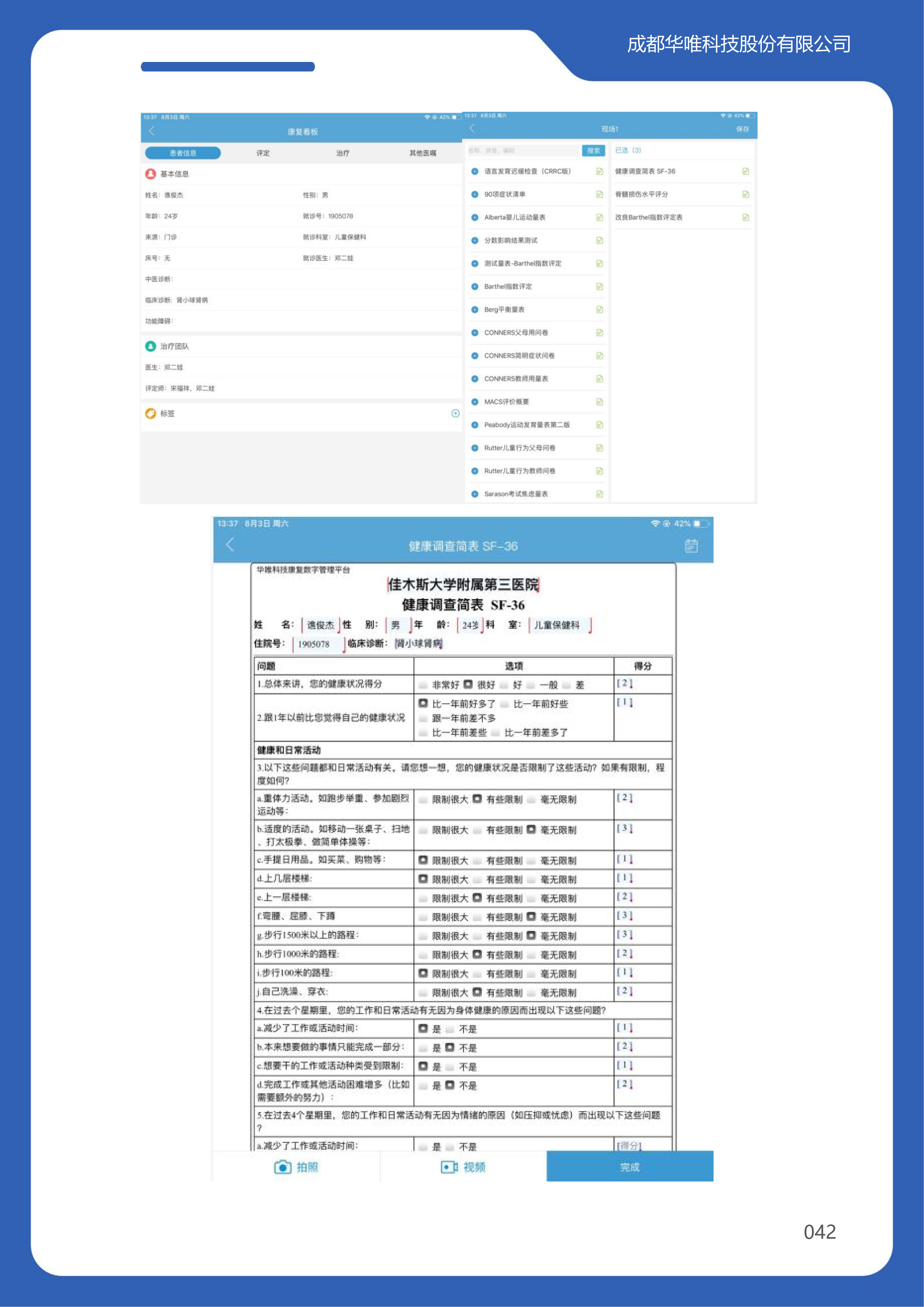Check 非常好 for overall health question
Screen dimensions: 924x1307
(423, 685)
